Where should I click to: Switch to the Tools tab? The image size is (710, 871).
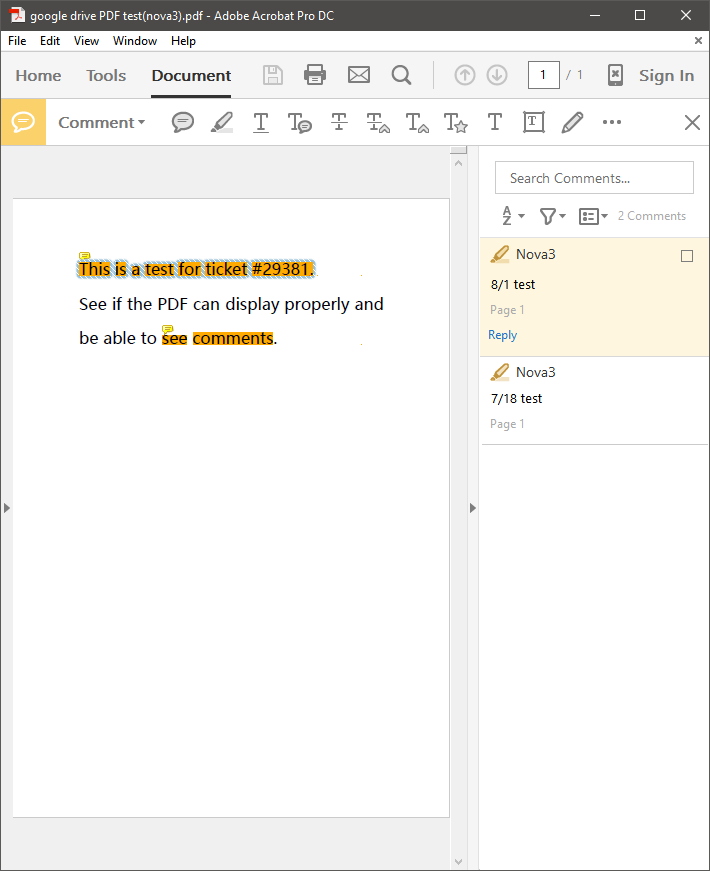pos(106,75)
